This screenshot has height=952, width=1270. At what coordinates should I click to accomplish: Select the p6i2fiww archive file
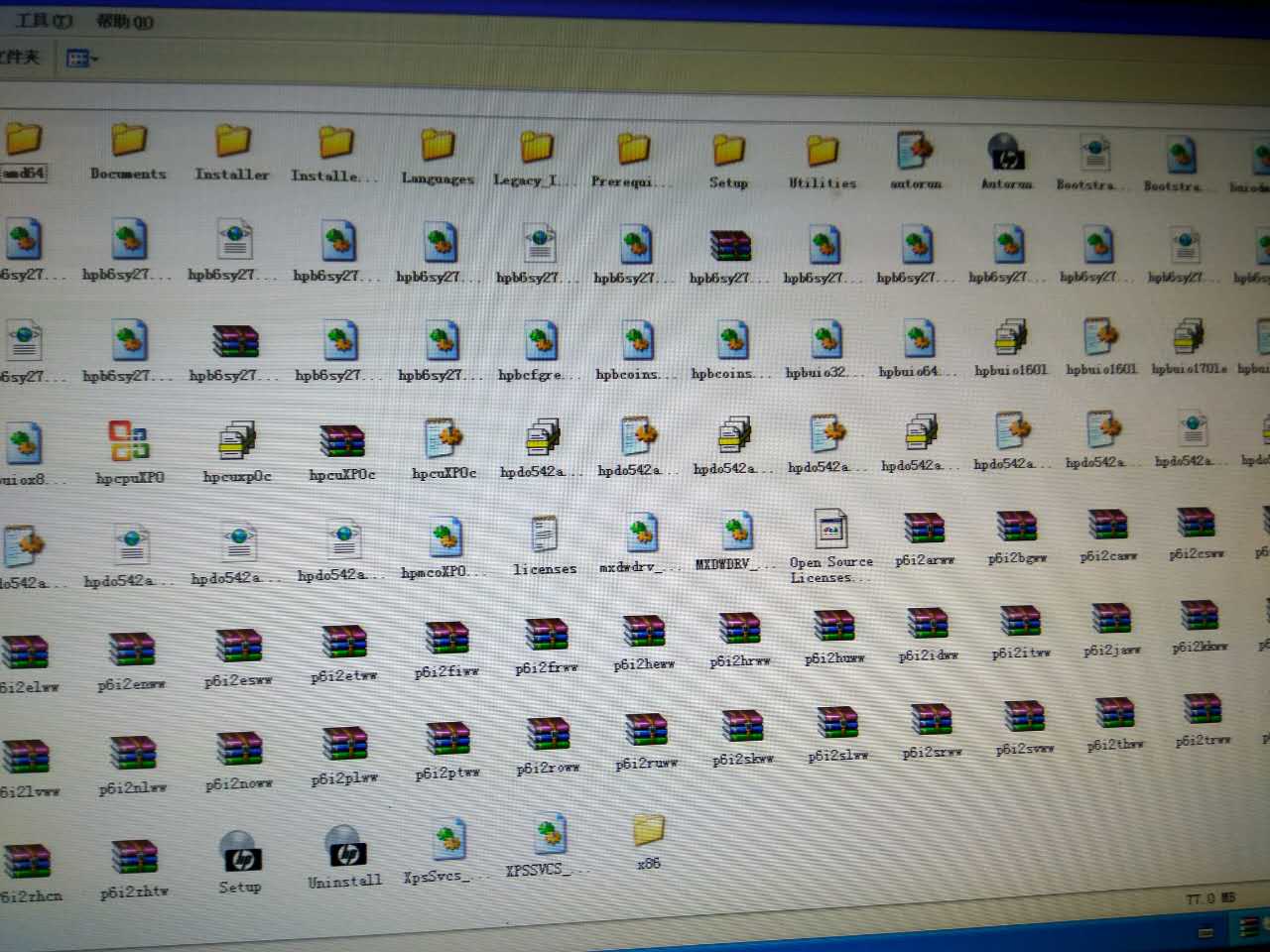pyautogui.click(x=446, y=641)
